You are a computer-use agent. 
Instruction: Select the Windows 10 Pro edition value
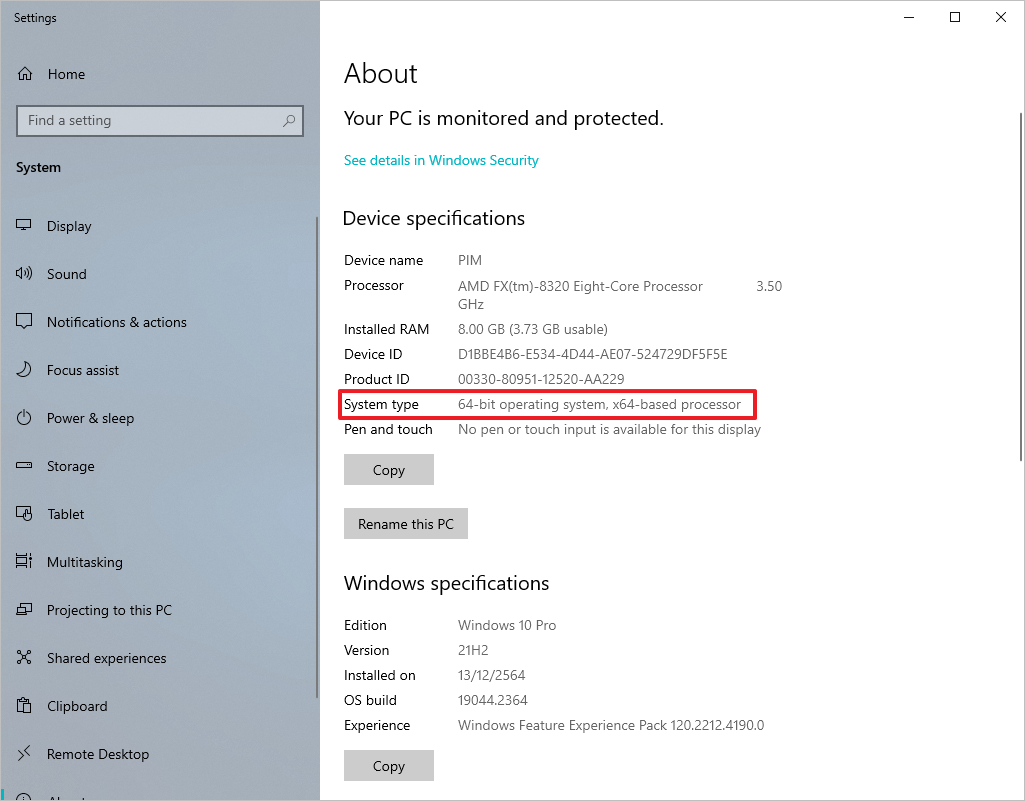coord(507,625)
